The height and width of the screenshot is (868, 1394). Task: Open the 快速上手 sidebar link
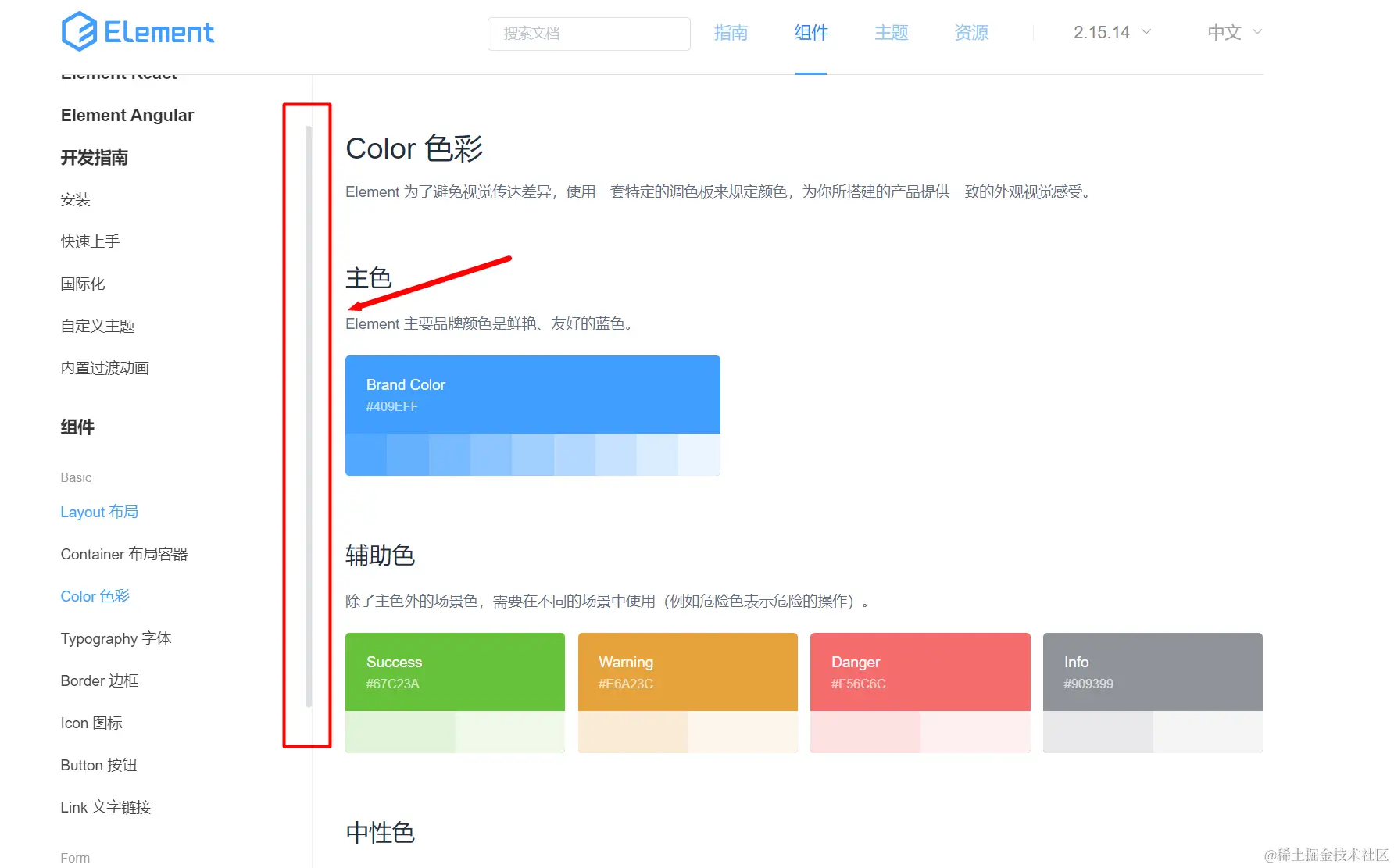[x=91, y=241]
